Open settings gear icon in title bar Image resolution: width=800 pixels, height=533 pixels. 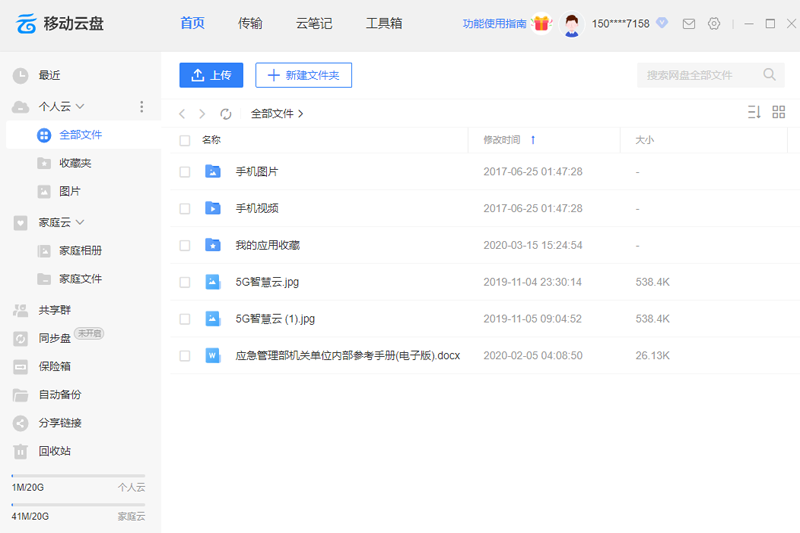click(714, 23)
